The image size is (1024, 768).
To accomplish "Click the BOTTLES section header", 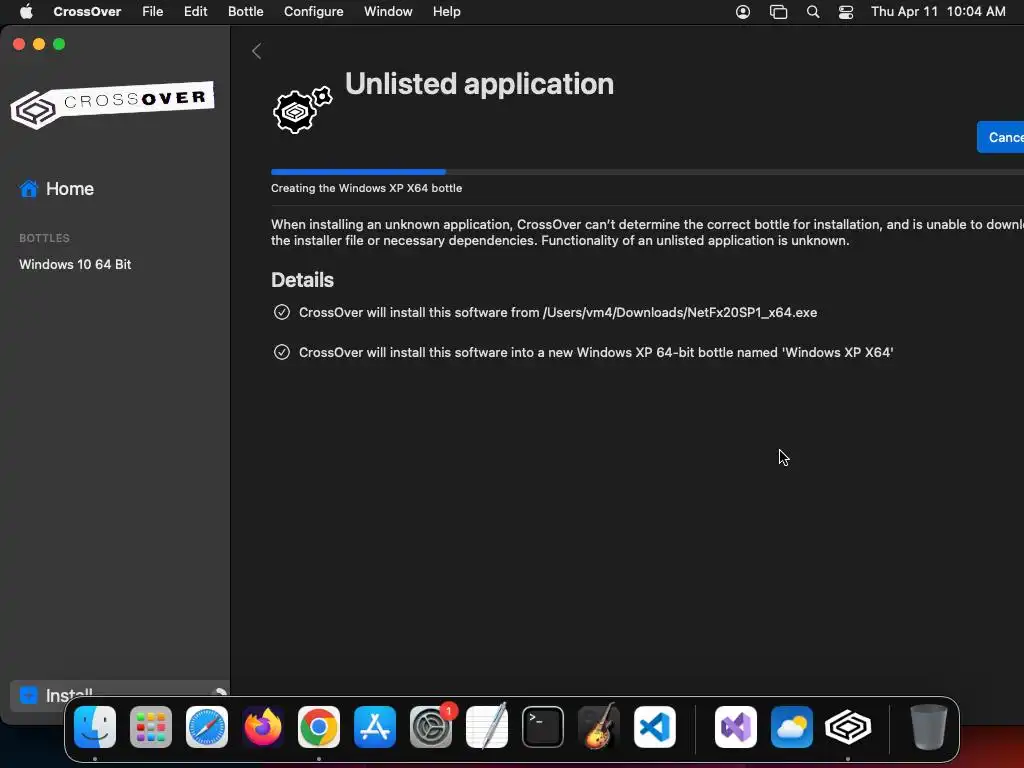I will (44, 238).
